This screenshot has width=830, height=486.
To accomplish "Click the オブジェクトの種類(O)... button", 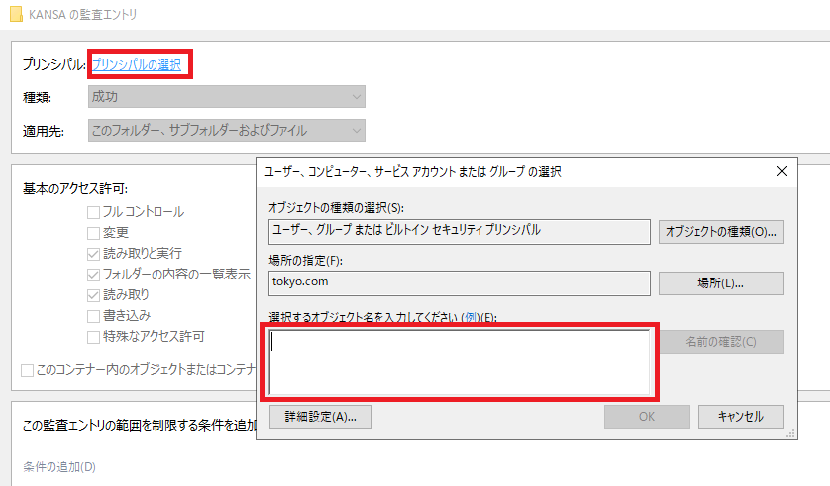I will coord(721,232).
